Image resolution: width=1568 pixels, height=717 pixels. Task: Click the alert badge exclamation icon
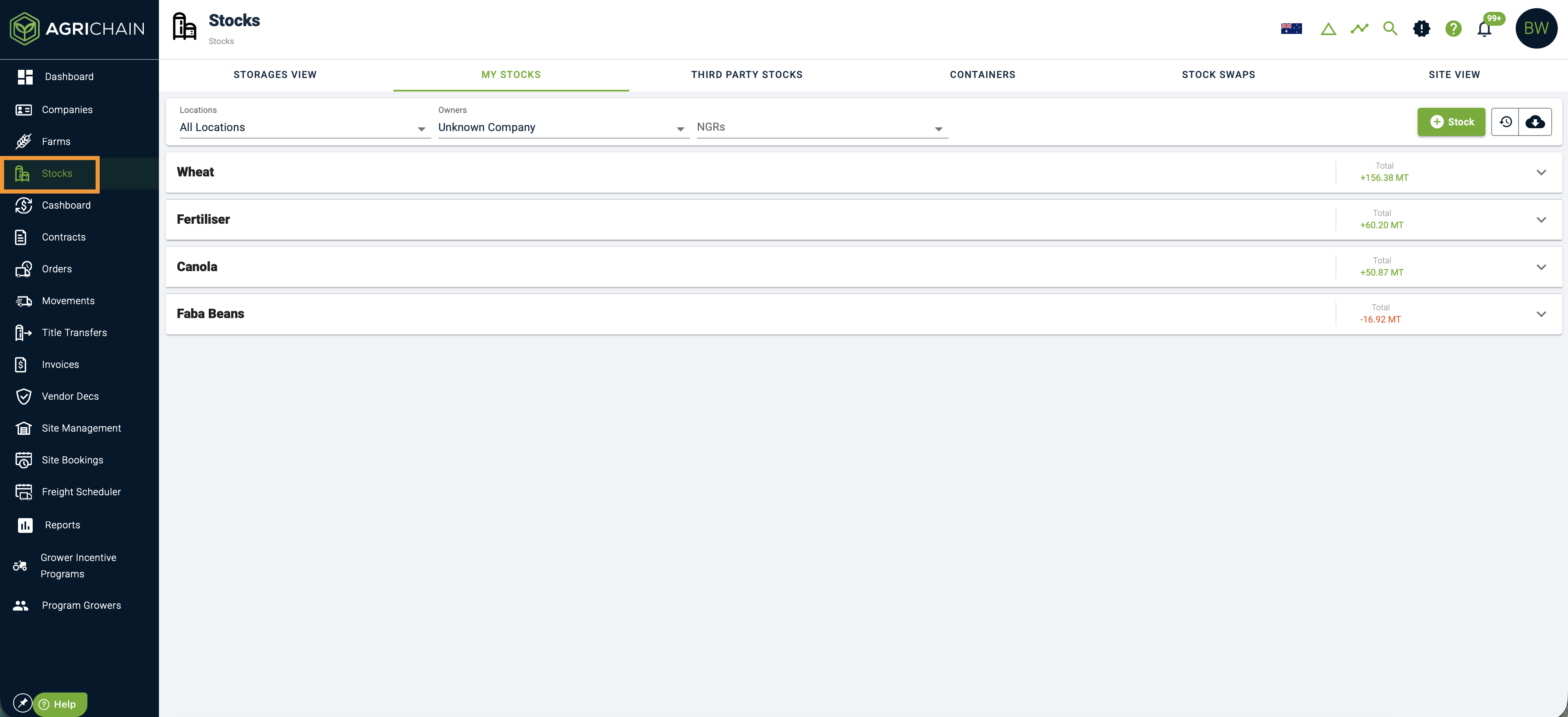[1421, 29]
